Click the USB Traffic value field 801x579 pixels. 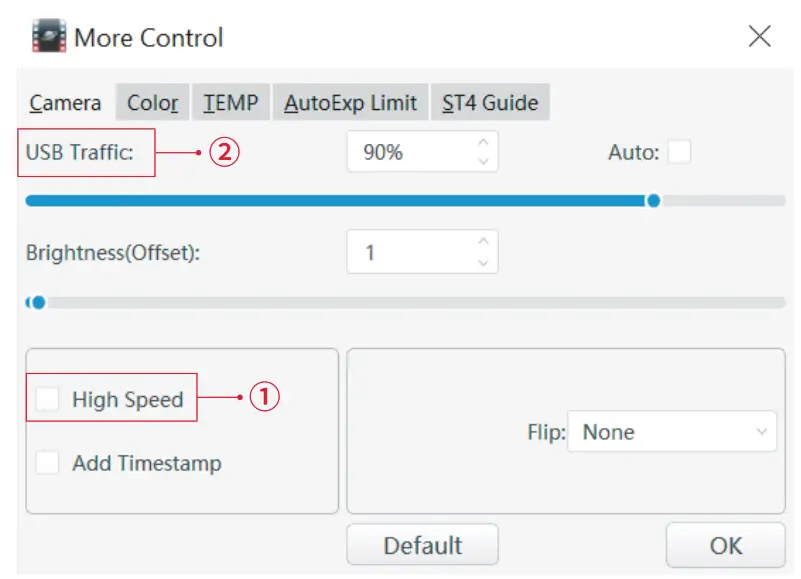[410, 152]
